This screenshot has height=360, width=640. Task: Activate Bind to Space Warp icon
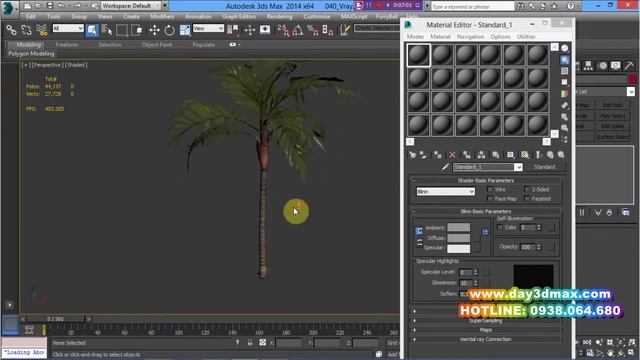[41, 30]
